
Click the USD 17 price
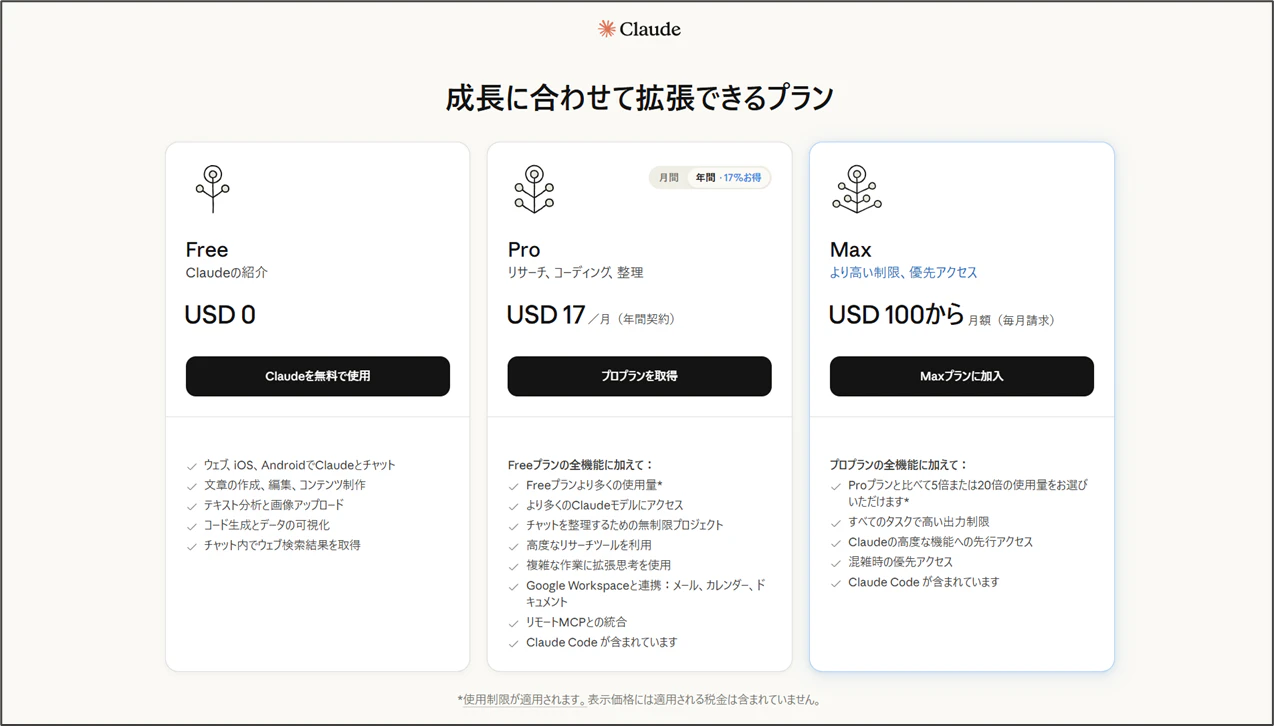[546, 315]
